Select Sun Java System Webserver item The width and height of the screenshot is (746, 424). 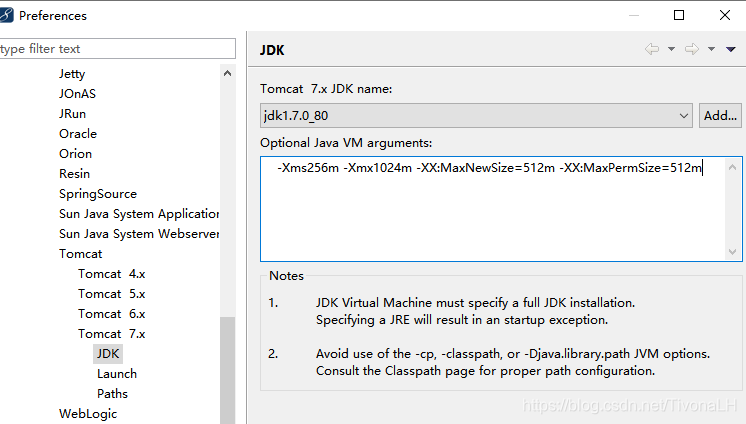click(139, 234)
